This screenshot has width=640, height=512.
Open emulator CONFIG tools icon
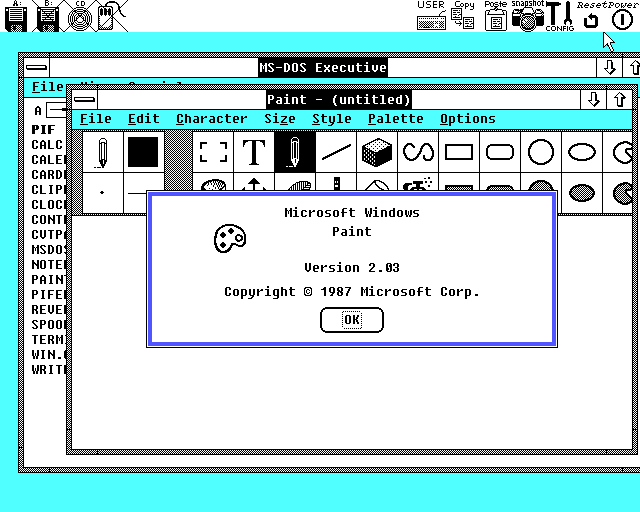coord(560,16)
